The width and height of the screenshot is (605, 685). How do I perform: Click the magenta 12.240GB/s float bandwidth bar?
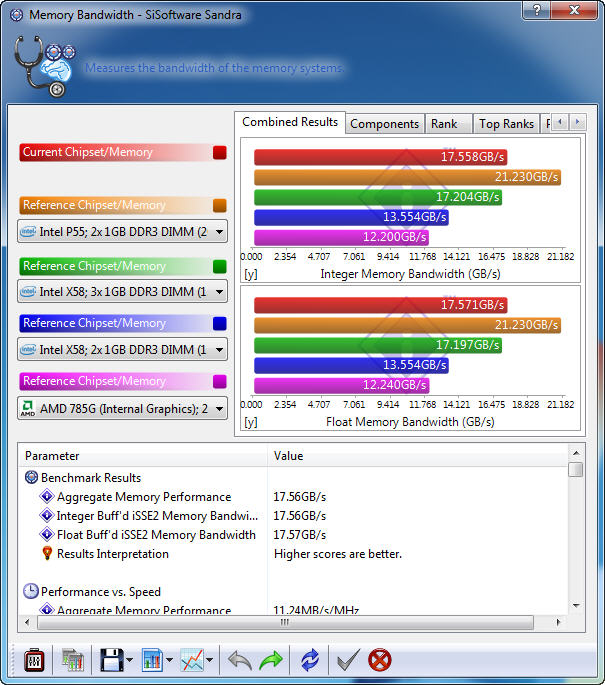click(342, 385)
